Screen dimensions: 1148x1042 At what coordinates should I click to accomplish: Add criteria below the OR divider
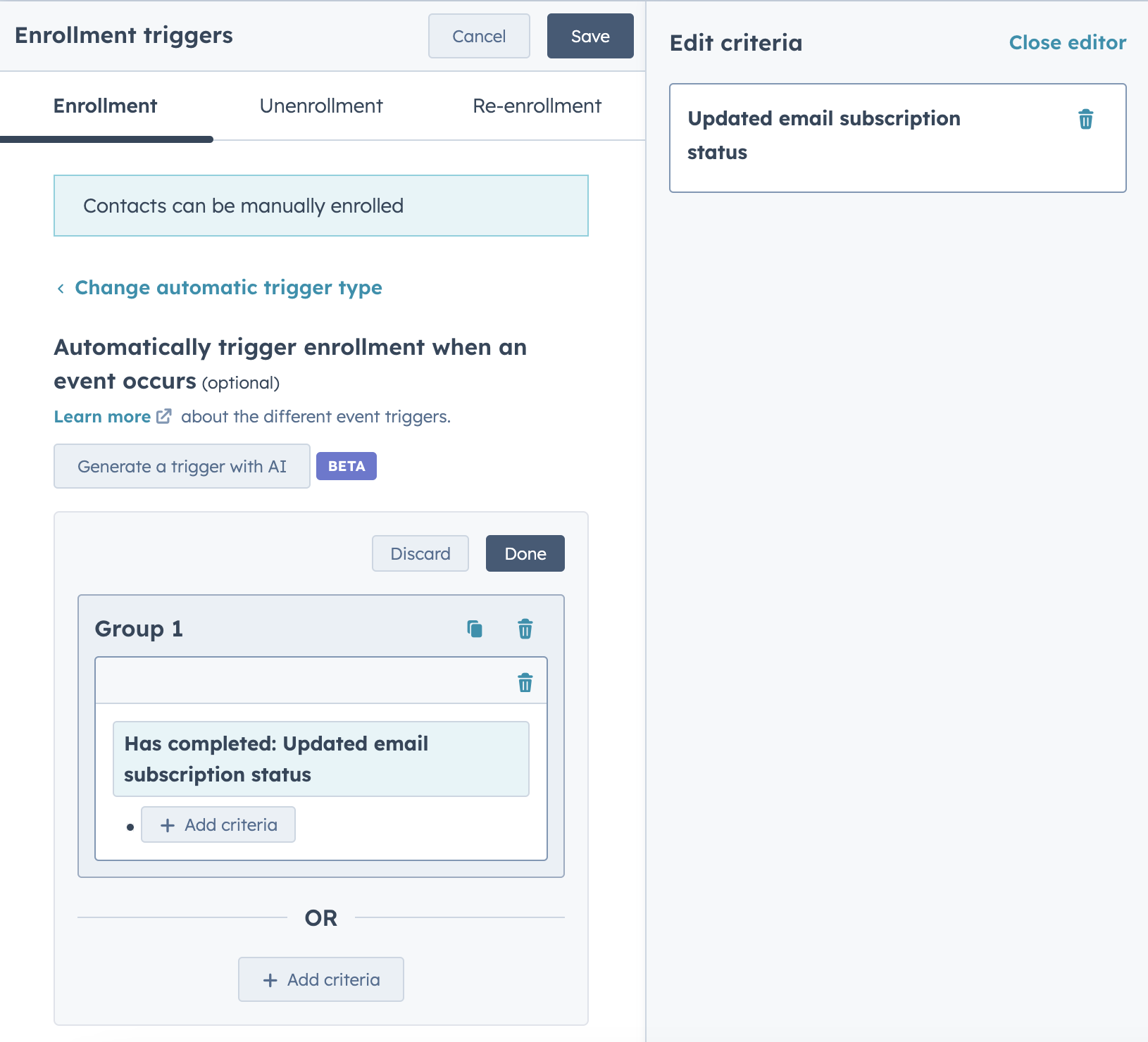point(321,979)
